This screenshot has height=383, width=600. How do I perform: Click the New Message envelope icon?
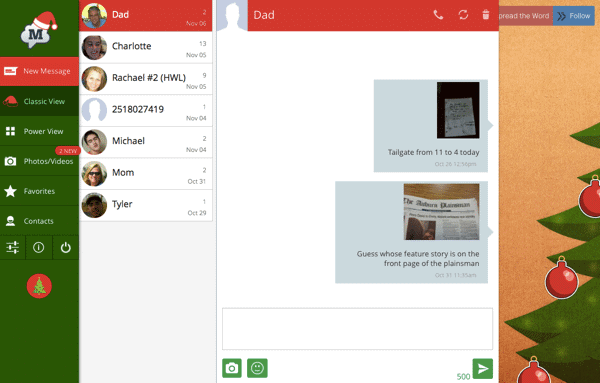pos(10,71)
